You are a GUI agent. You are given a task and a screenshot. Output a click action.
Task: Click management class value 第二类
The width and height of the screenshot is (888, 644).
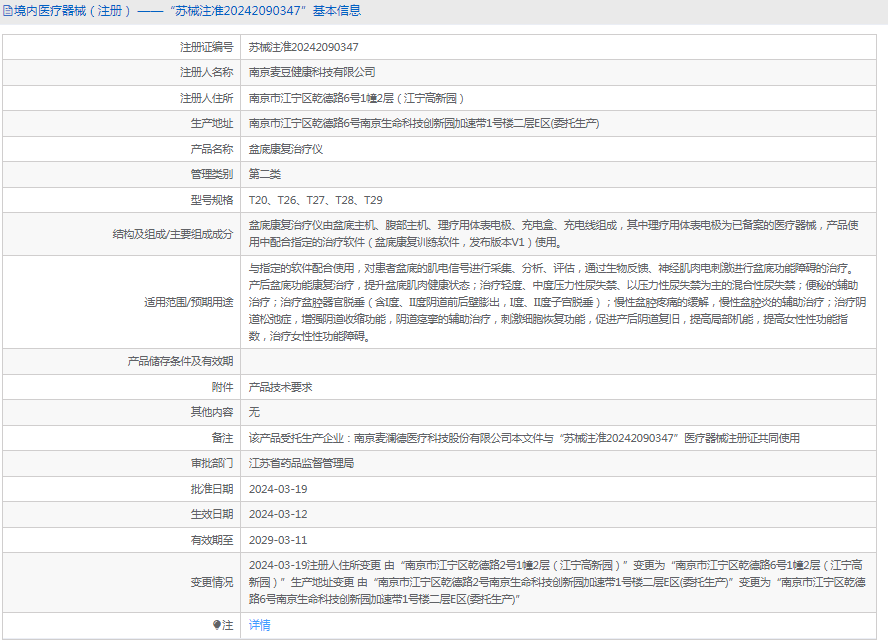click(x=264, y=174)
